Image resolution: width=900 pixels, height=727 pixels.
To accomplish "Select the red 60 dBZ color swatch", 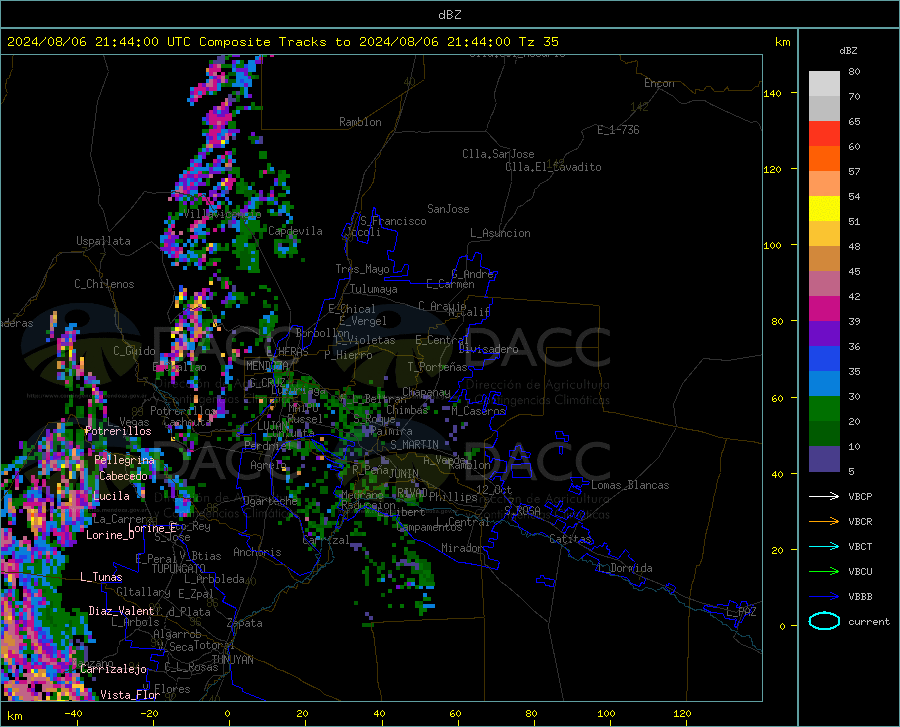I will coord(824,134).
